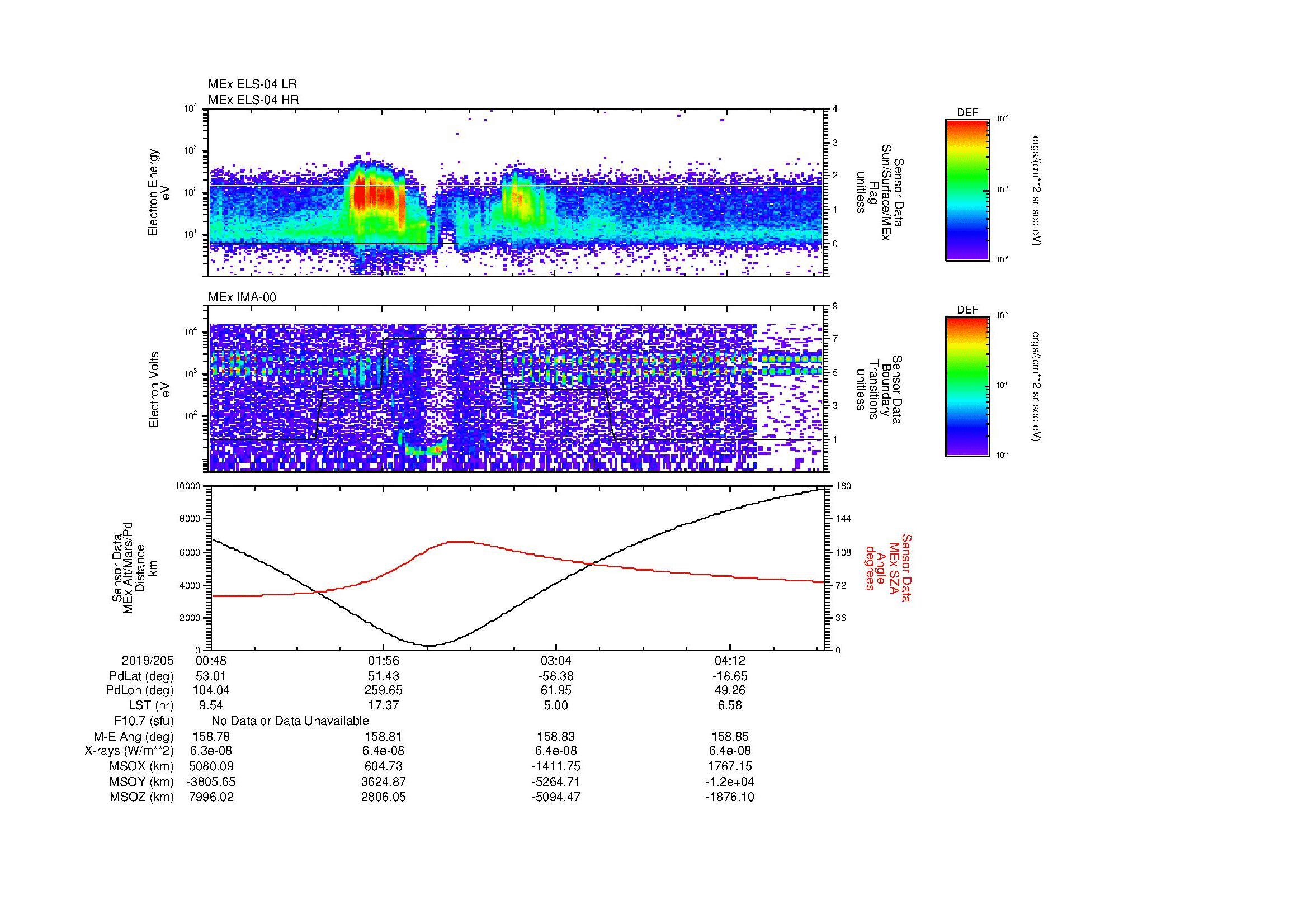This screenshot has width=1308, height=924.
Task: Click the PdLon value 259.65
Action: (x=384, y=690)
